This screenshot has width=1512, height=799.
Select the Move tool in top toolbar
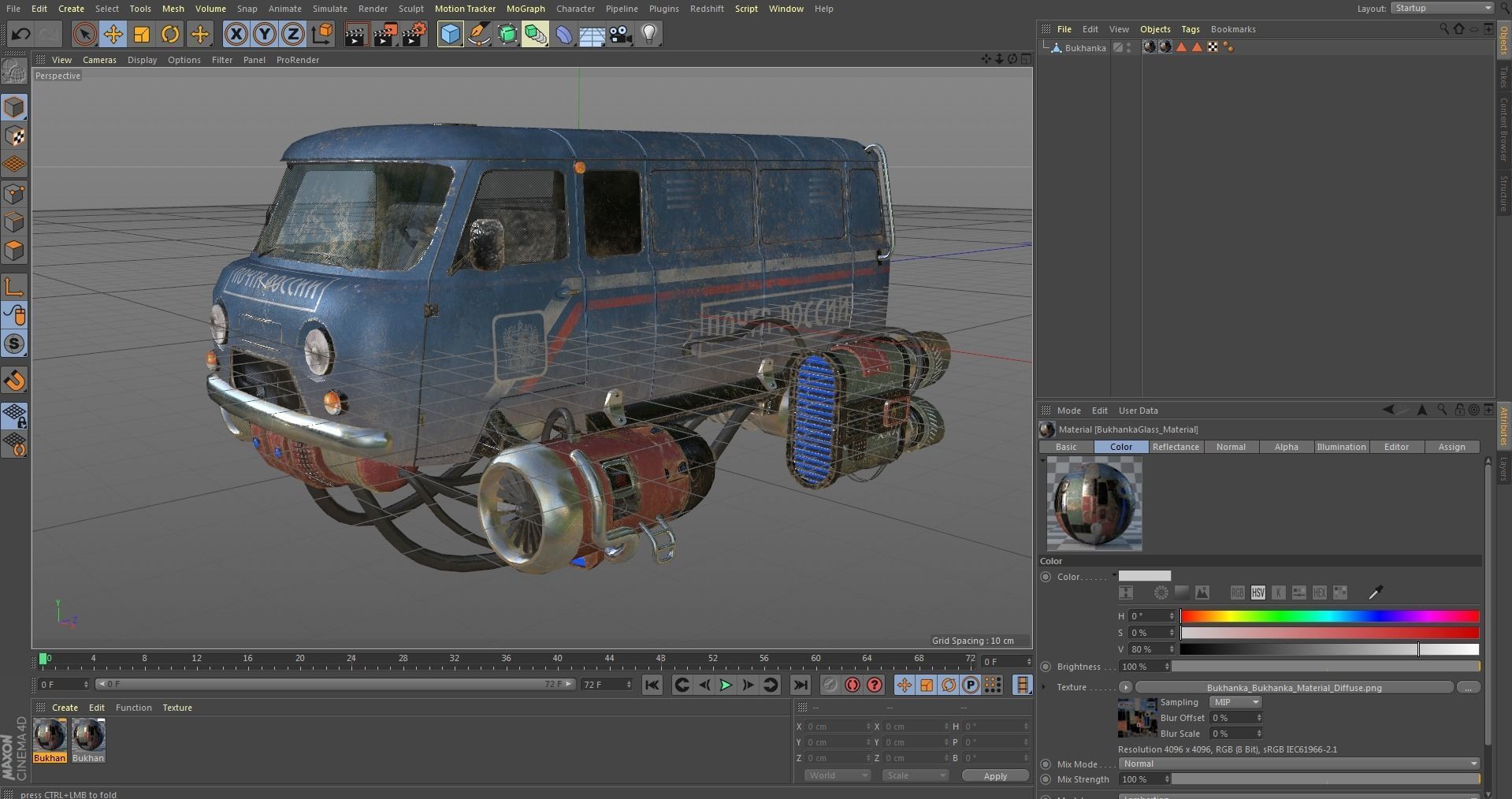[x=113, y=34]
